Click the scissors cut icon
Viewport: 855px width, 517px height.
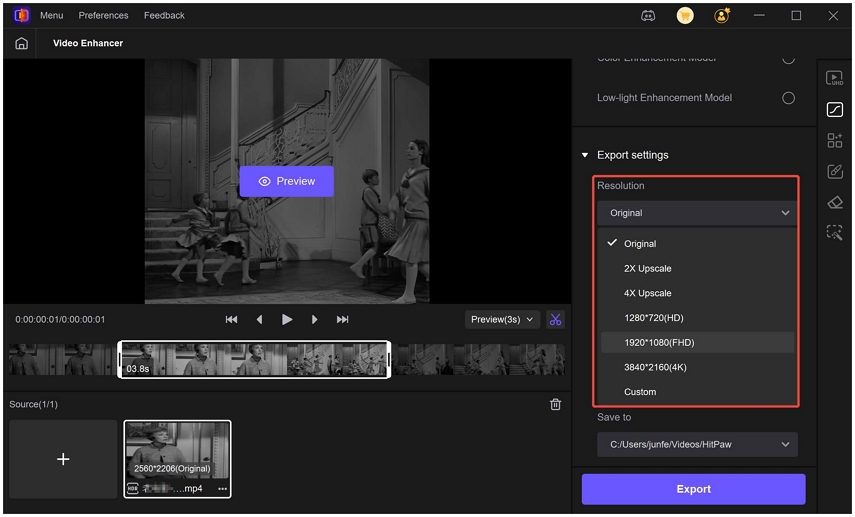[555, 320]
